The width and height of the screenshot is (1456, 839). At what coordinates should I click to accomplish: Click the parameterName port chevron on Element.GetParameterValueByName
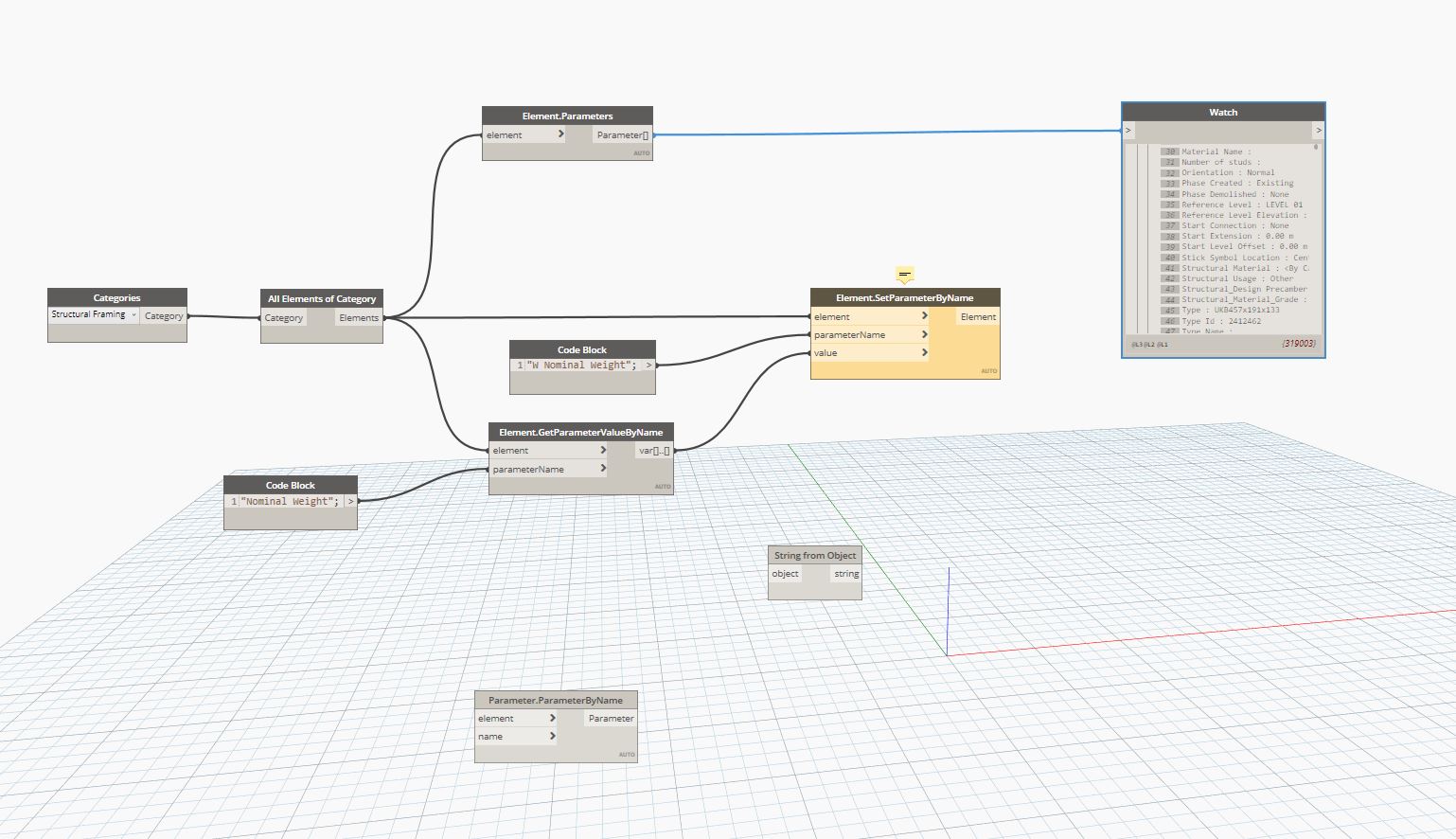(603, 468)
